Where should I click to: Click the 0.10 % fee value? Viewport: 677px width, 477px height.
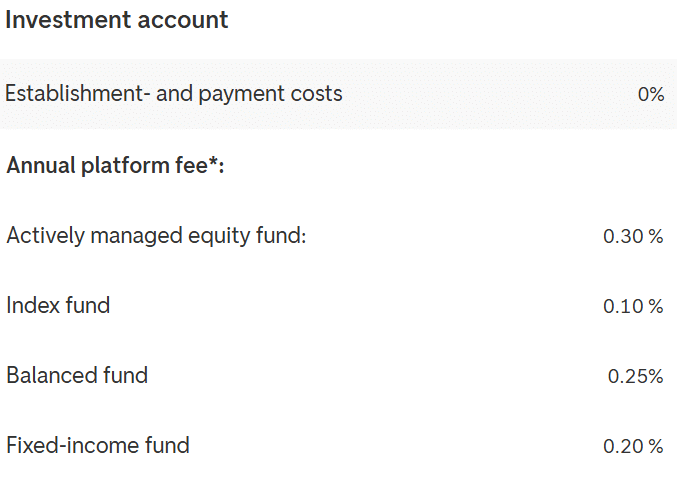click(x=633, y=307)
